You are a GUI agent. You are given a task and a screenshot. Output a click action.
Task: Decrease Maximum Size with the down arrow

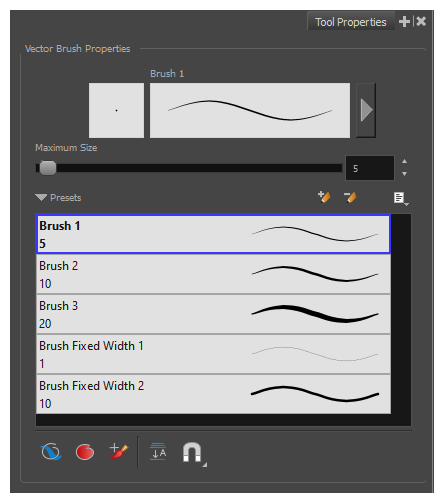click(x=404, y=174)
